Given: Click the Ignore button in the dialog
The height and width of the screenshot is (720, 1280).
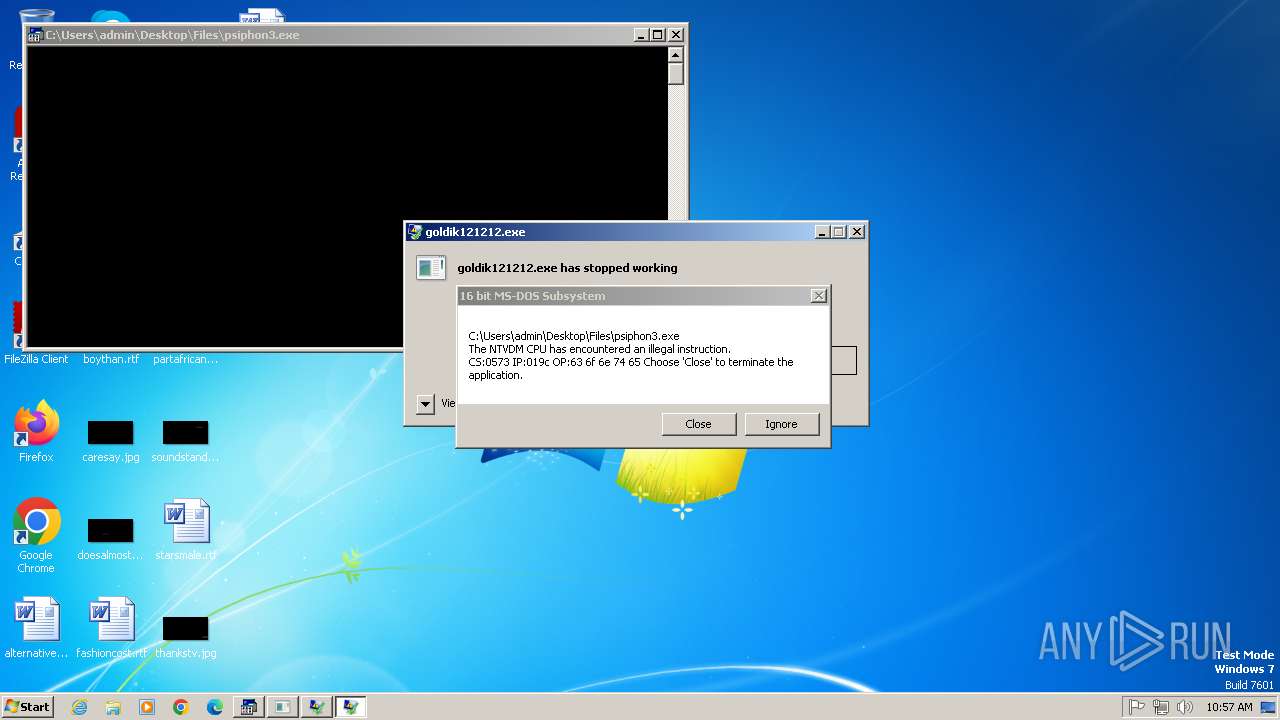Looking at the screenshot, I should pos(781,424).
